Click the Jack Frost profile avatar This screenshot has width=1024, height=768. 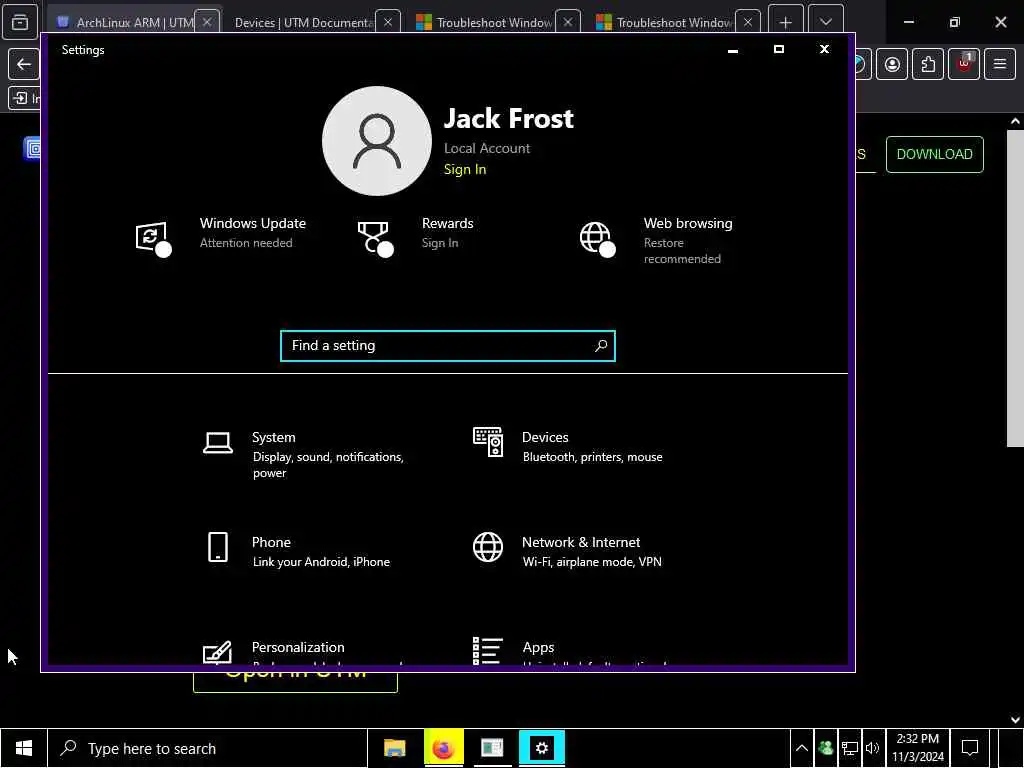pyautogui.click(x=377, y=141)
